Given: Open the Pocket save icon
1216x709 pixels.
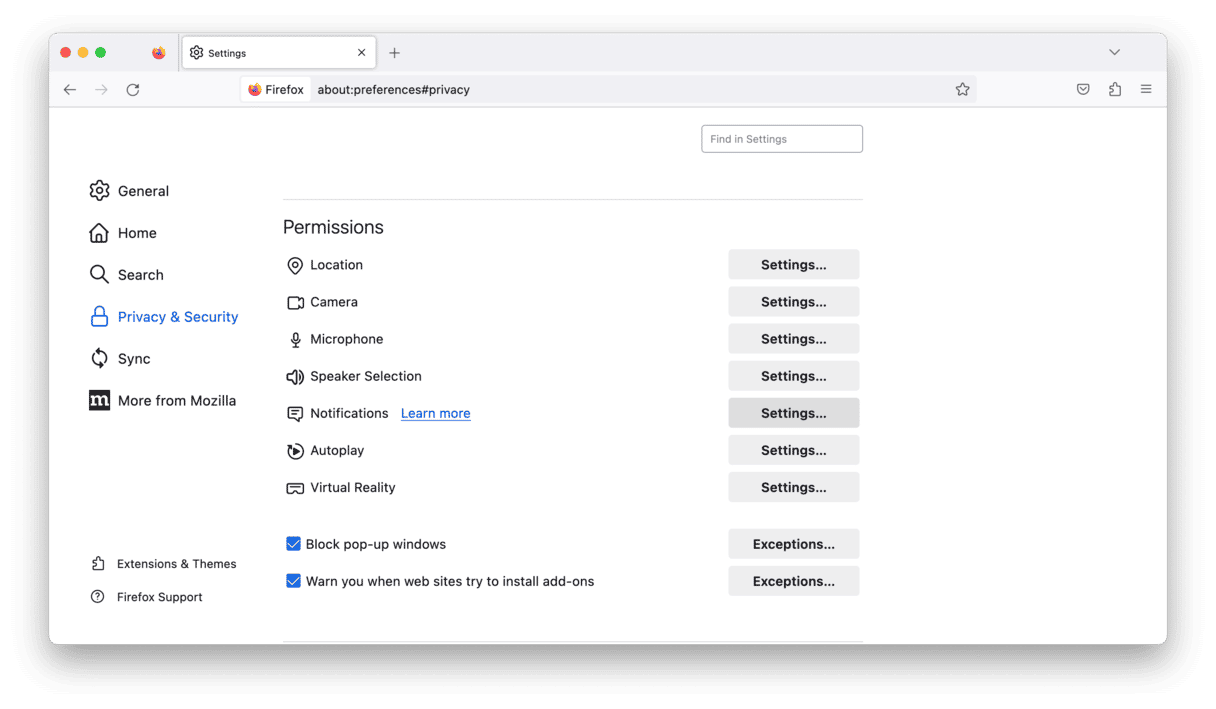Looking at the screenshot, I should point(1083,90).
